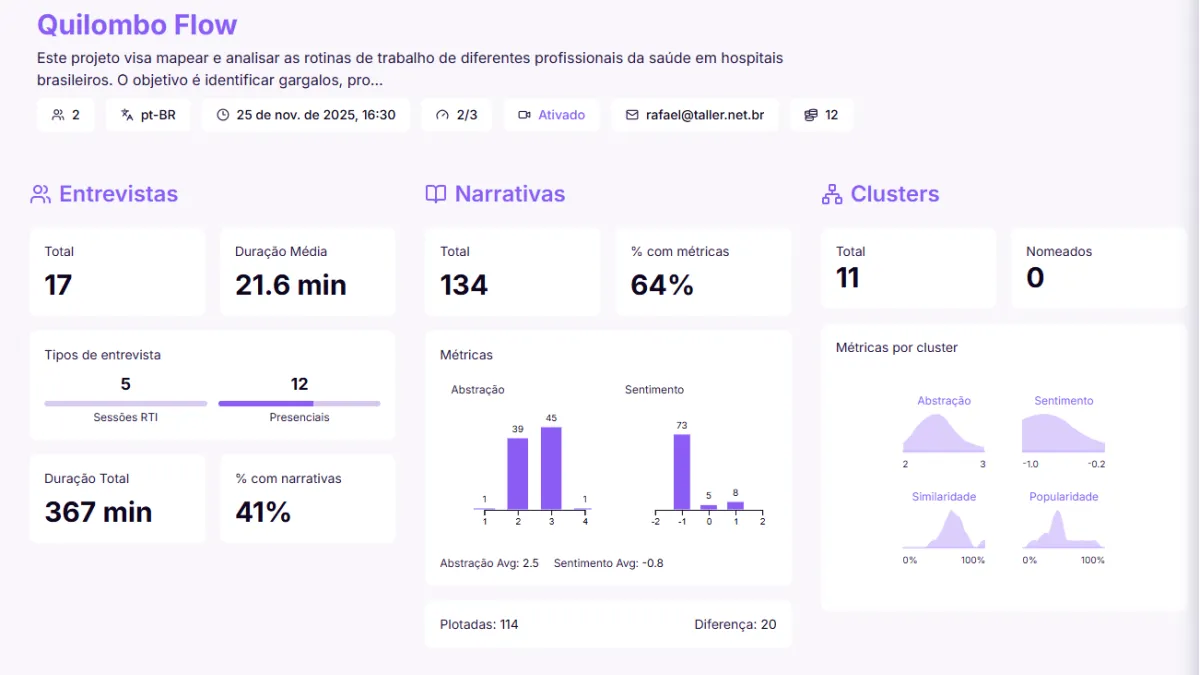This screenshot has width=1200, height=675.
Task: Click the participants icon showing 2
Action: 57,114
